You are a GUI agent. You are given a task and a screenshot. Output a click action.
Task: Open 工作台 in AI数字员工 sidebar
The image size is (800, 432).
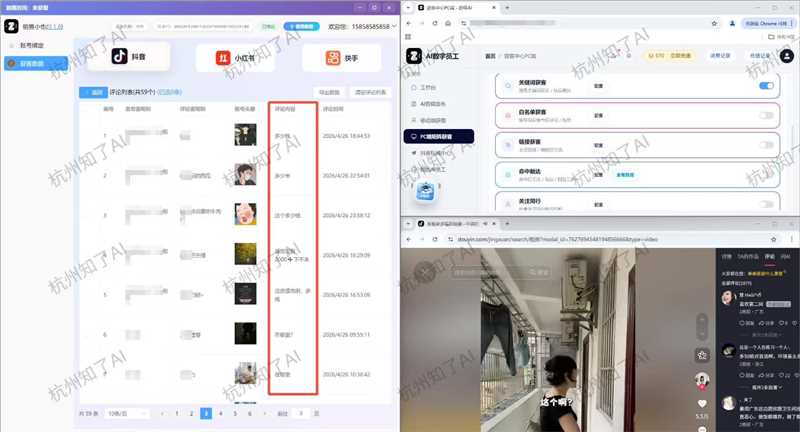click(428, 88)
